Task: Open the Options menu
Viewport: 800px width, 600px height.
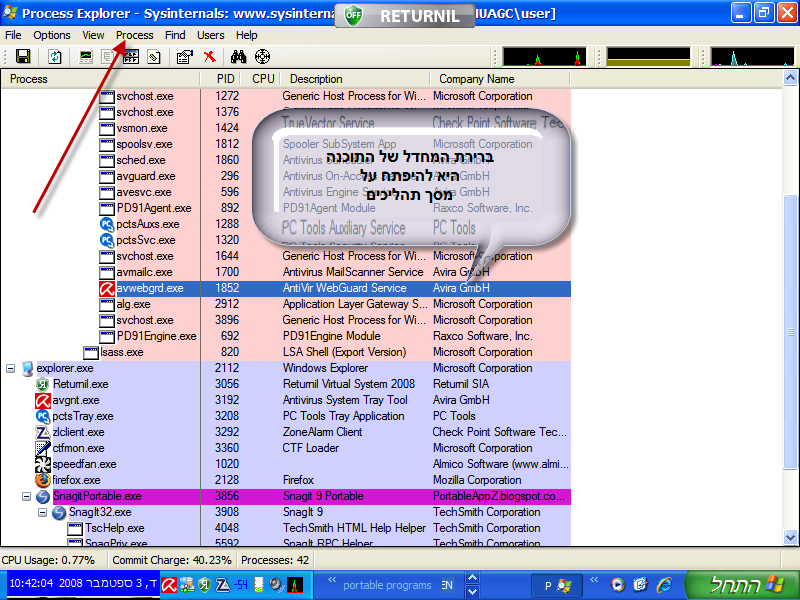Action: (x=51, y=35)
